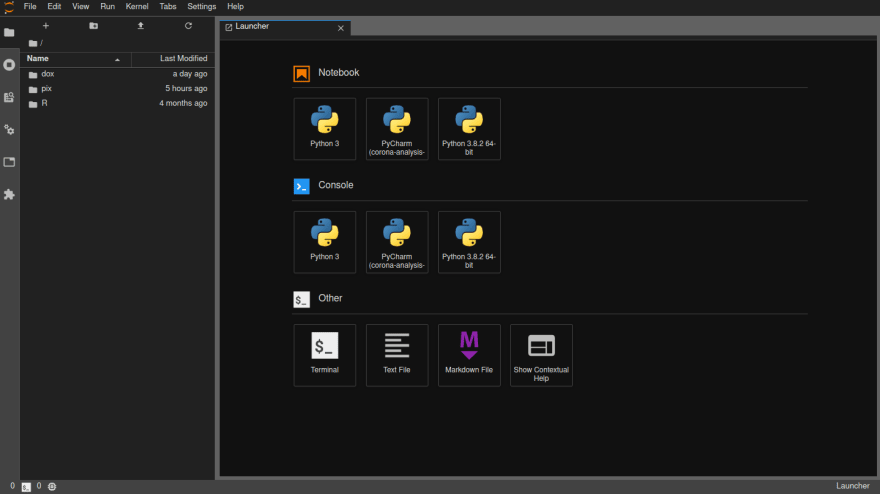This screenshot has height=494, width=880.
Task: Select the pix folder
Action: (x=117, y=89)
